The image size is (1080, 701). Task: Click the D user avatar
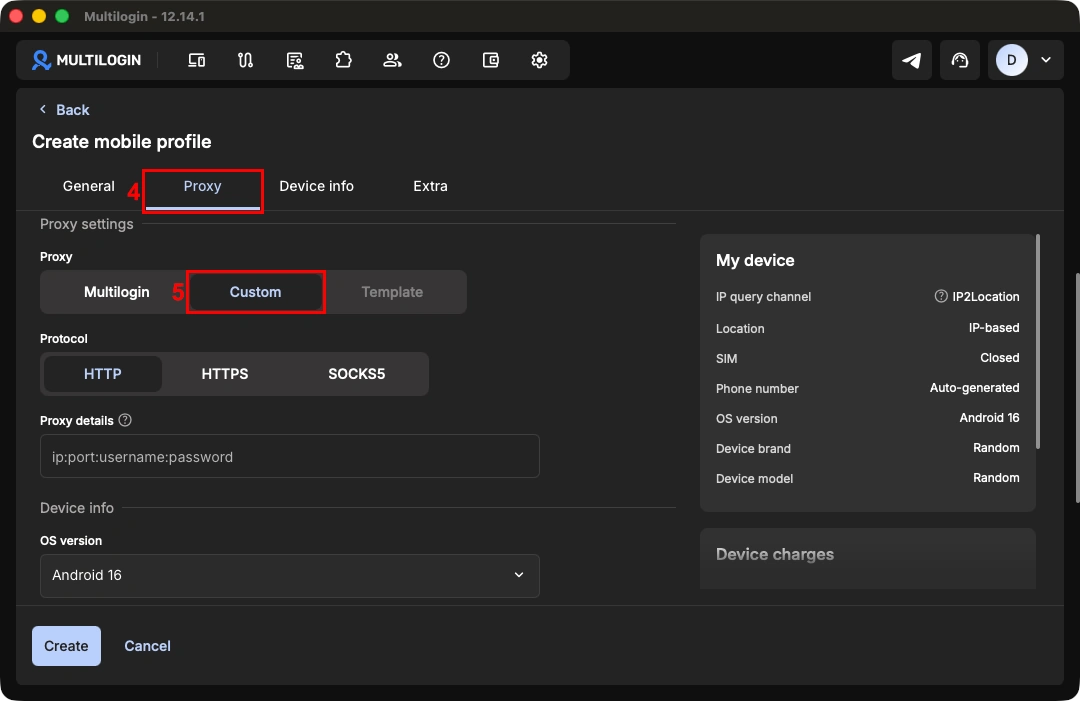click(x=1011, y=61)
